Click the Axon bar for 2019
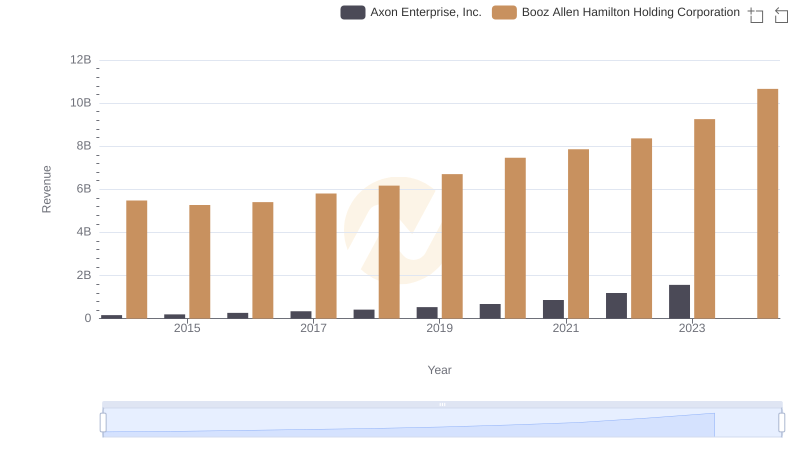The image size is (800, 461). [427, 313]
